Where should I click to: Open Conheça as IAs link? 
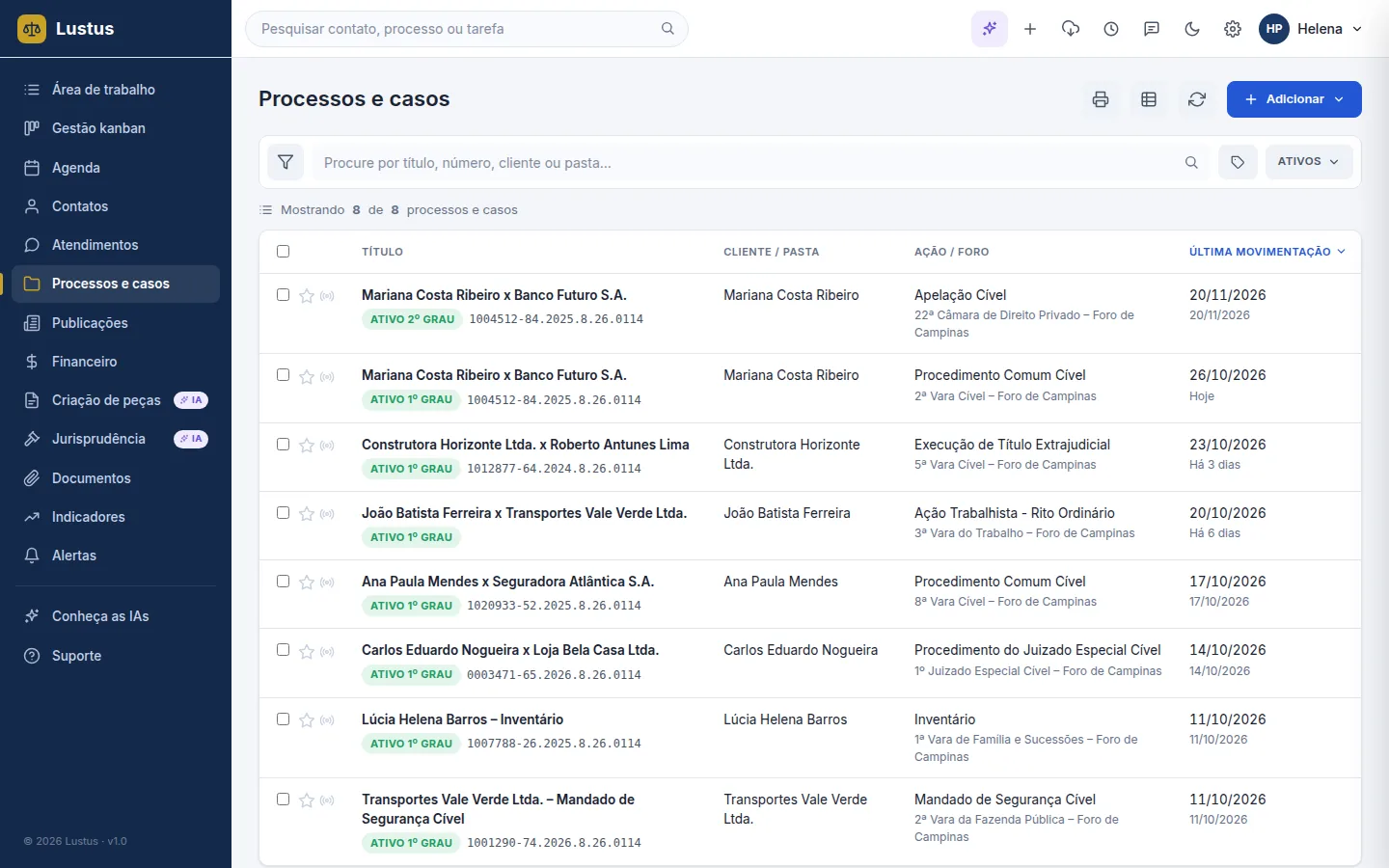116,616
